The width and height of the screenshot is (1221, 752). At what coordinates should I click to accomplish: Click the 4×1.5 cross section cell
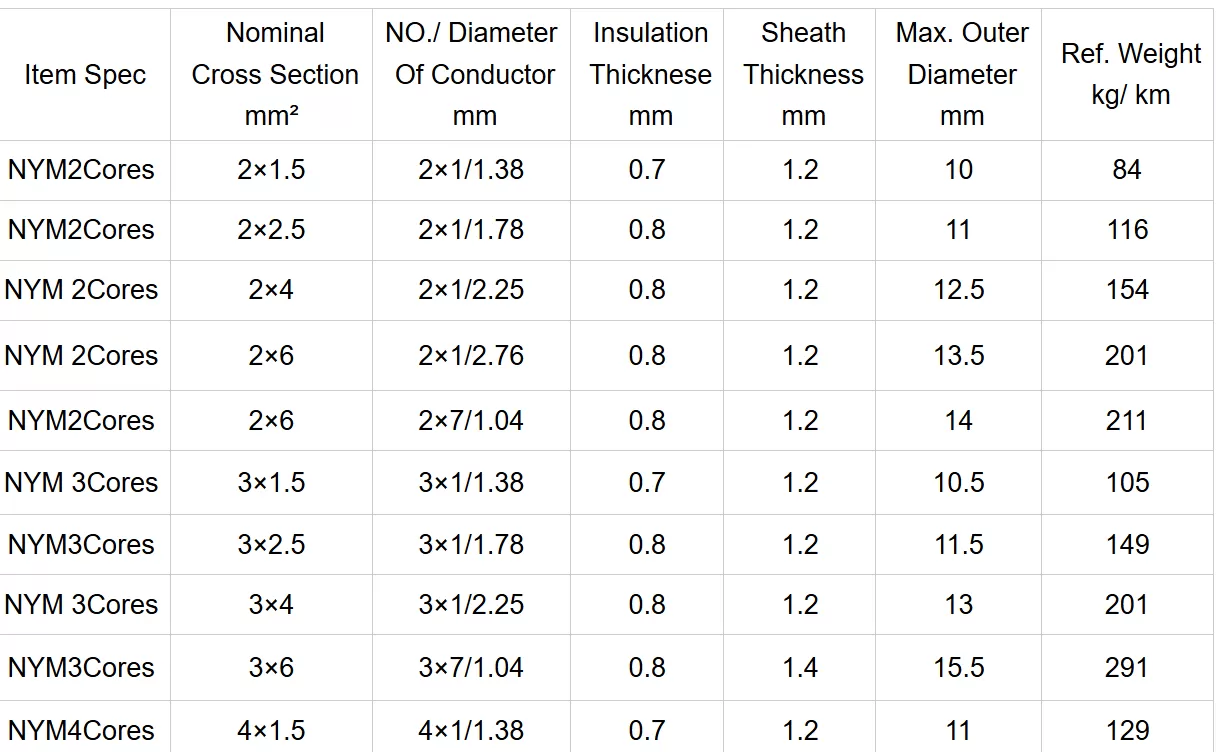coord(271,731)
